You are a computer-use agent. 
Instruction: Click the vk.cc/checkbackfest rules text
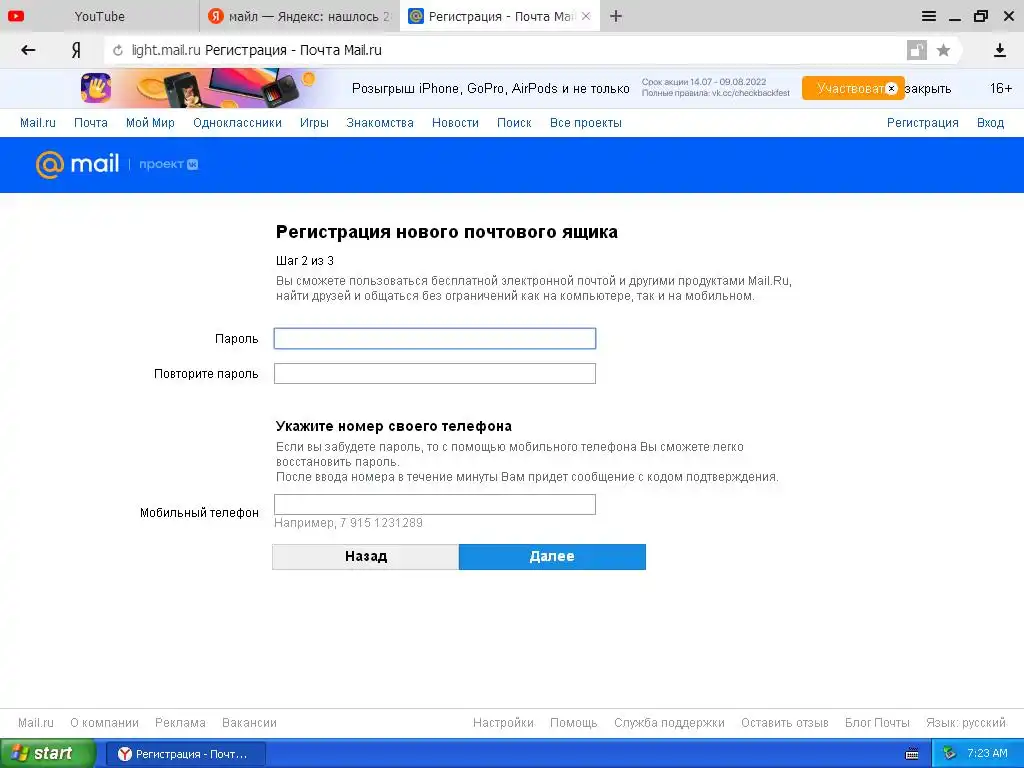tap(715, 93)
